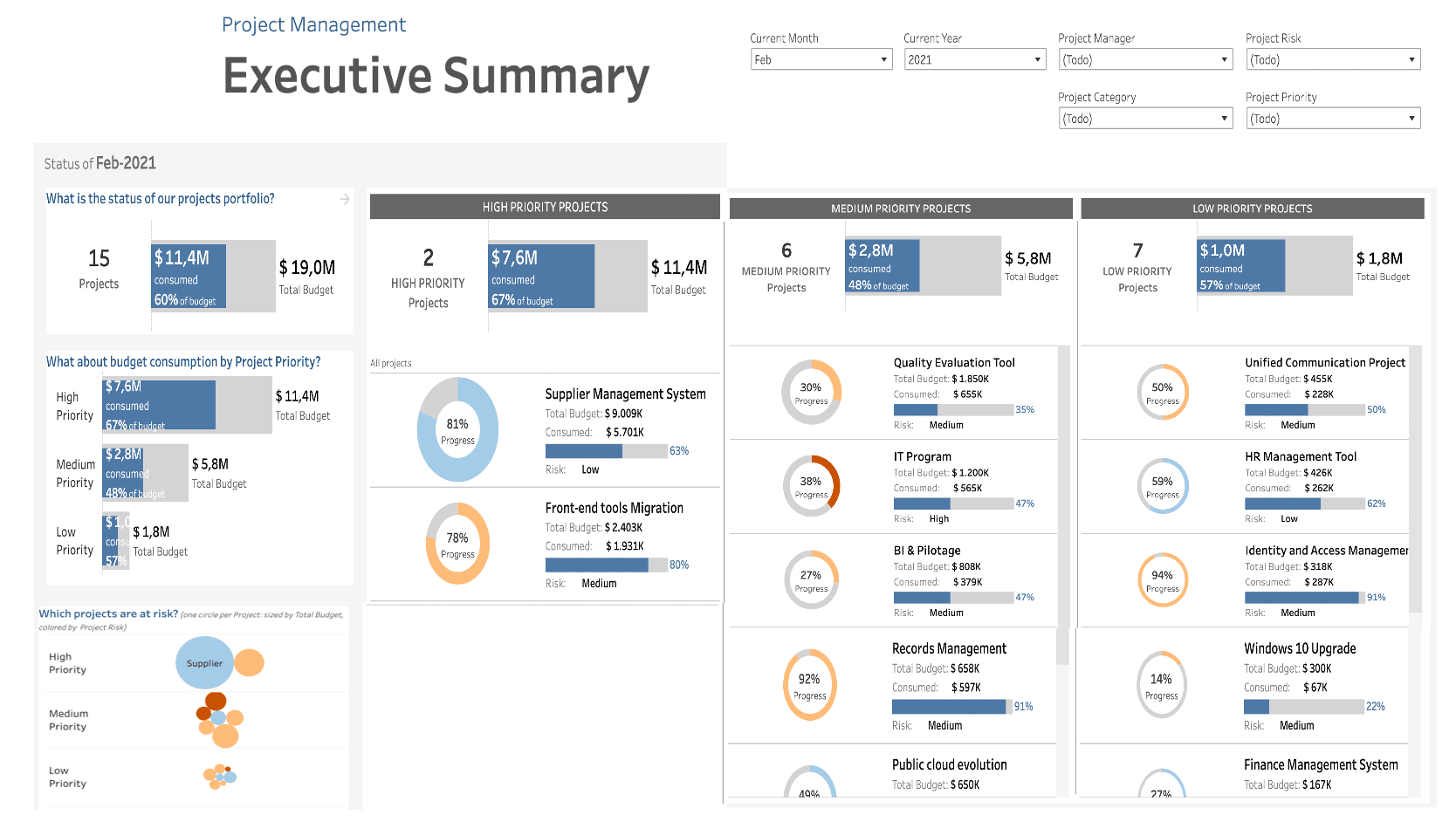Click the 'Quality Evaluation Tool' project title
1456x822 pixels.
954,363
